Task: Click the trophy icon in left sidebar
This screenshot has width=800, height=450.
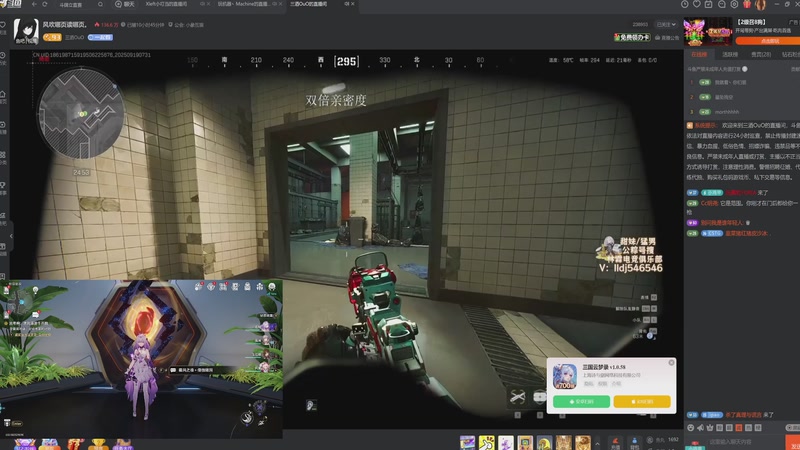Action: pyautogui.click(x=3, y=185)
